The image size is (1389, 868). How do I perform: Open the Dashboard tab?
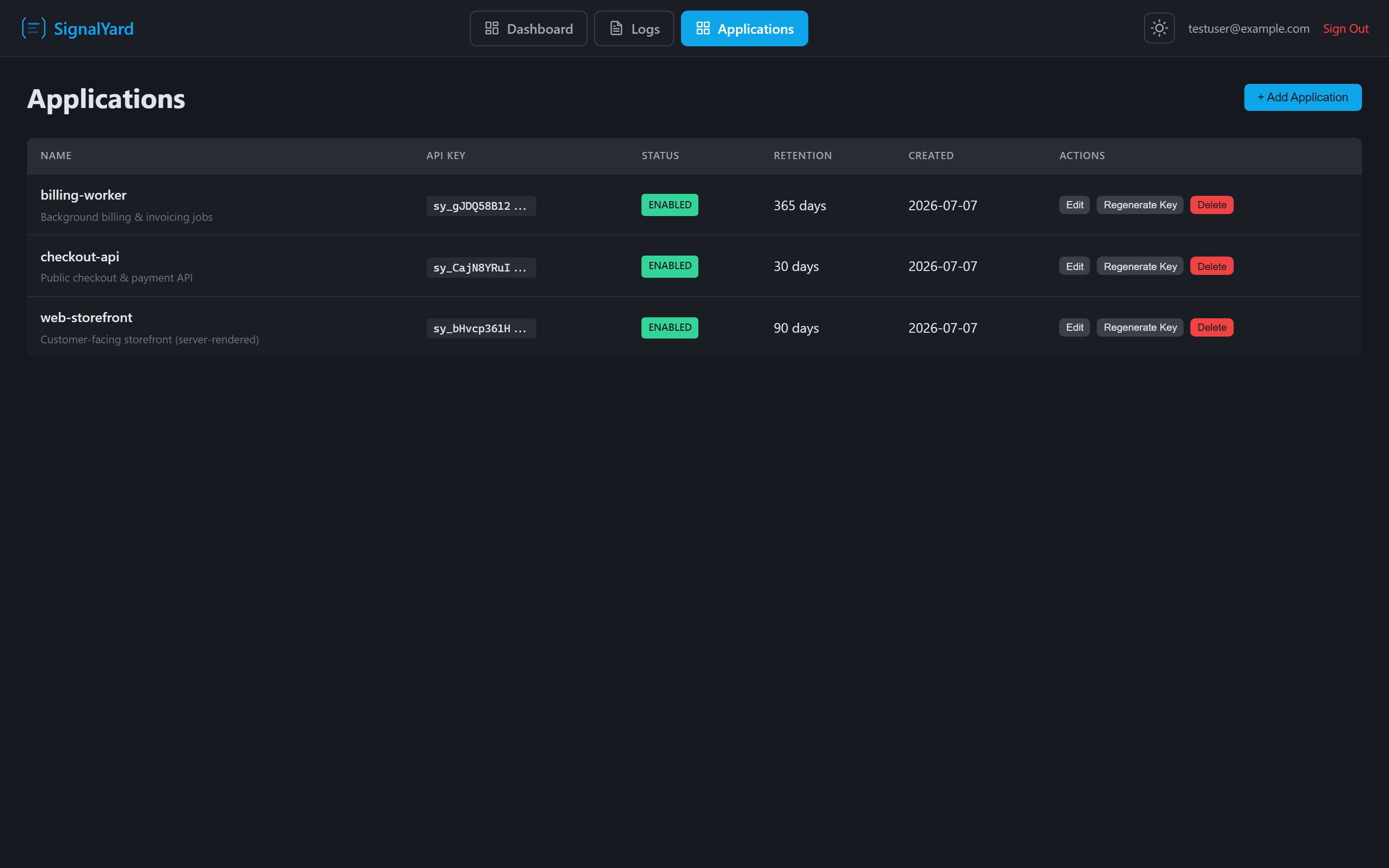[528, 28]
